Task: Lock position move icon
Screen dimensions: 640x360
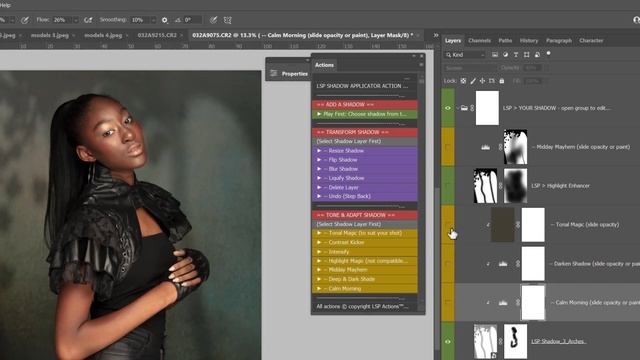Action: (x=482, y=81)
